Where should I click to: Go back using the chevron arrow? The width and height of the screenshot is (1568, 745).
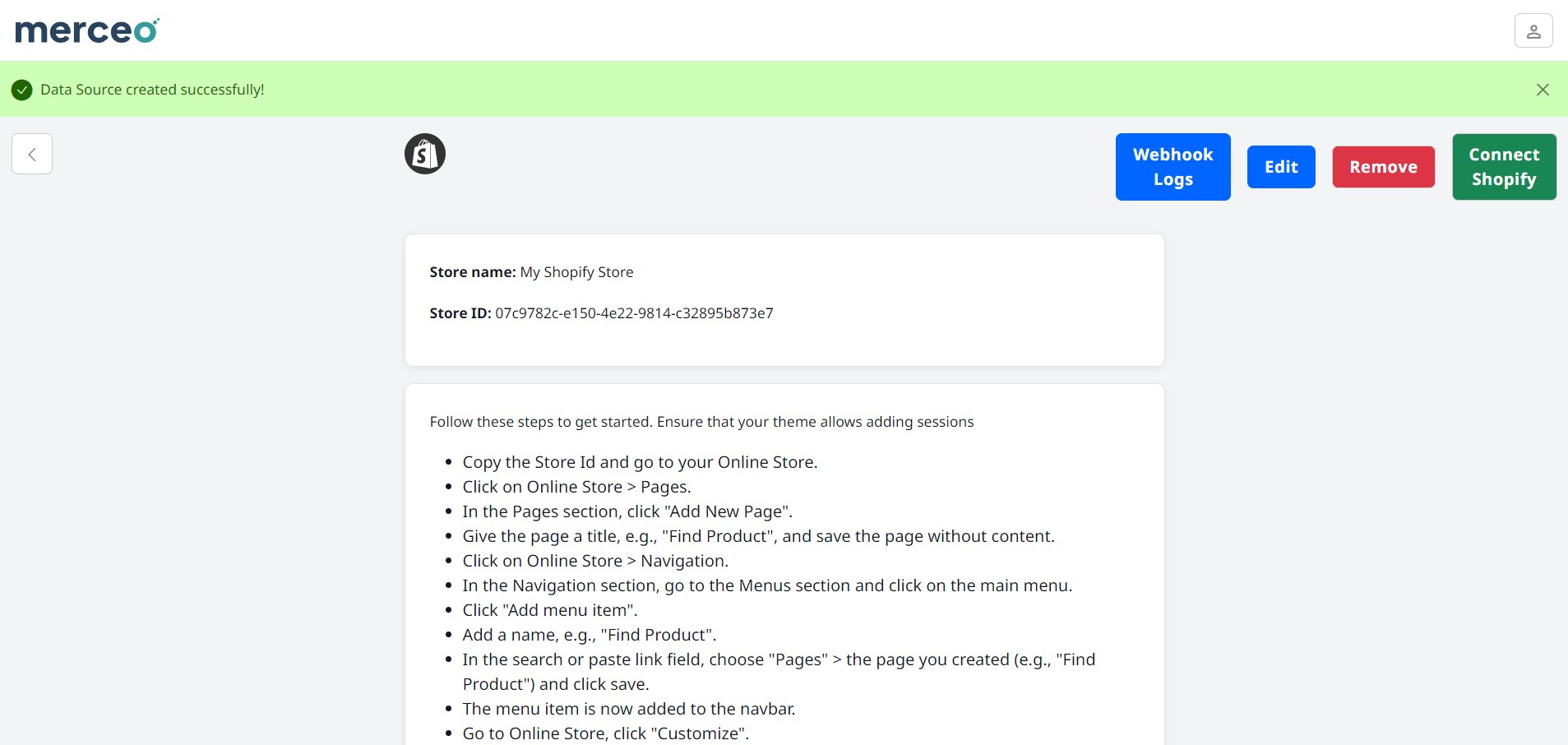tap(32, 154)
